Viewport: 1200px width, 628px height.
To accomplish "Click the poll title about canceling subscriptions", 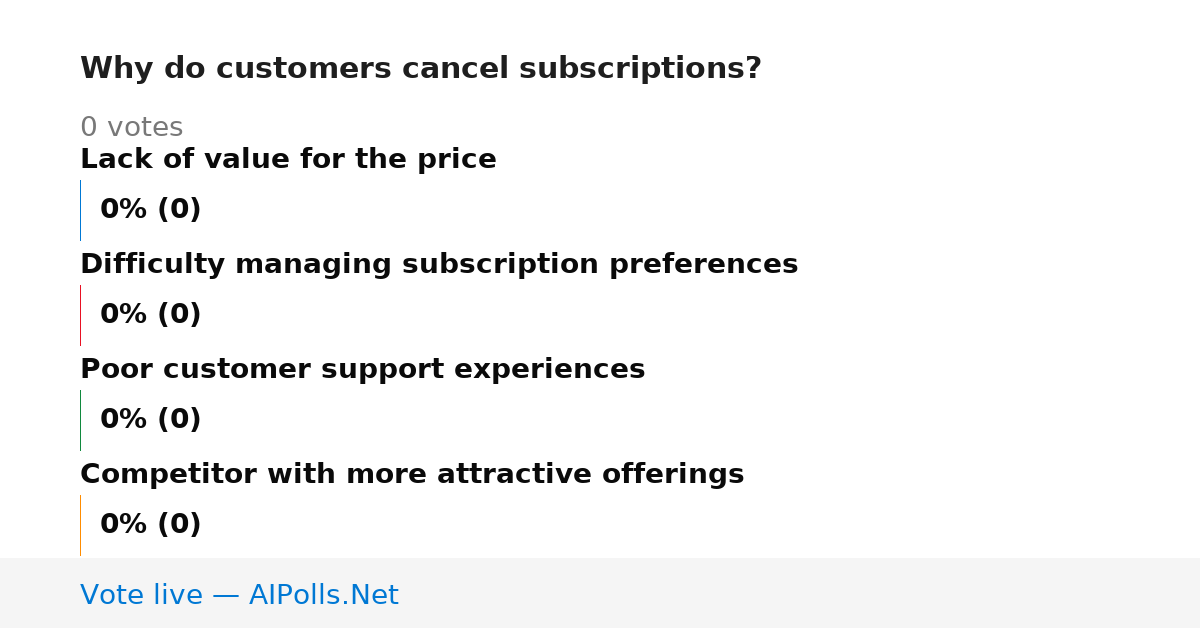I will (x=420, y=69).
